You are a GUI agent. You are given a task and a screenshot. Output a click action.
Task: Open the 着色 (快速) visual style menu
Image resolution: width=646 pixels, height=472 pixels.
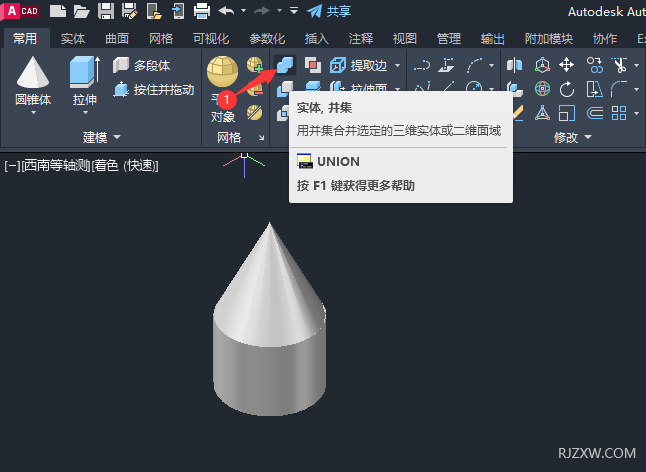[x=124, y=166]
